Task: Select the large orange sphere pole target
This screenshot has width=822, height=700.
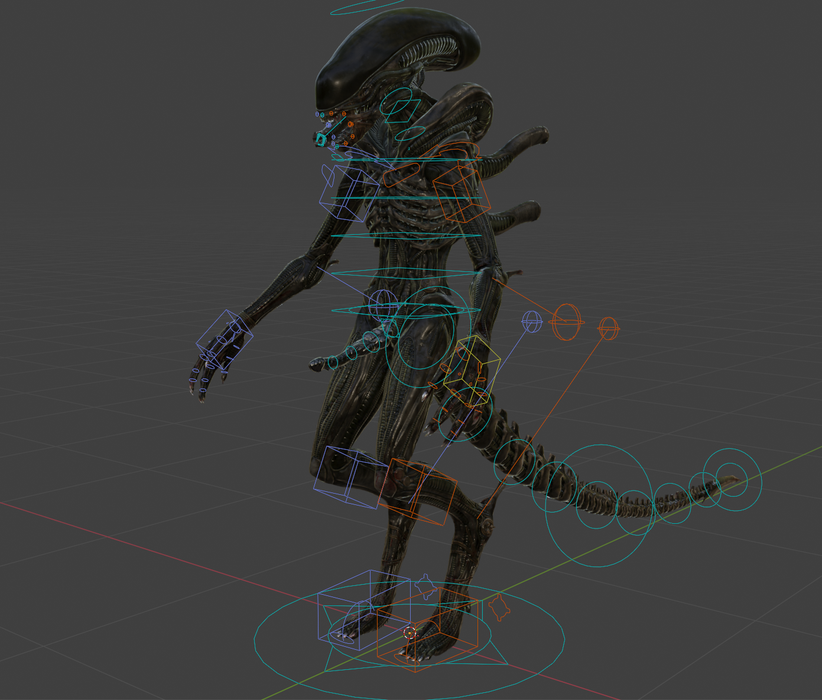Action: (x=566, y=321)
